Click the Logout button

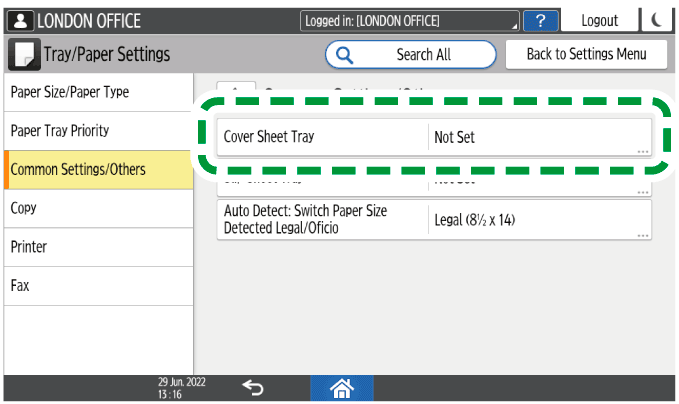[599, 20]
